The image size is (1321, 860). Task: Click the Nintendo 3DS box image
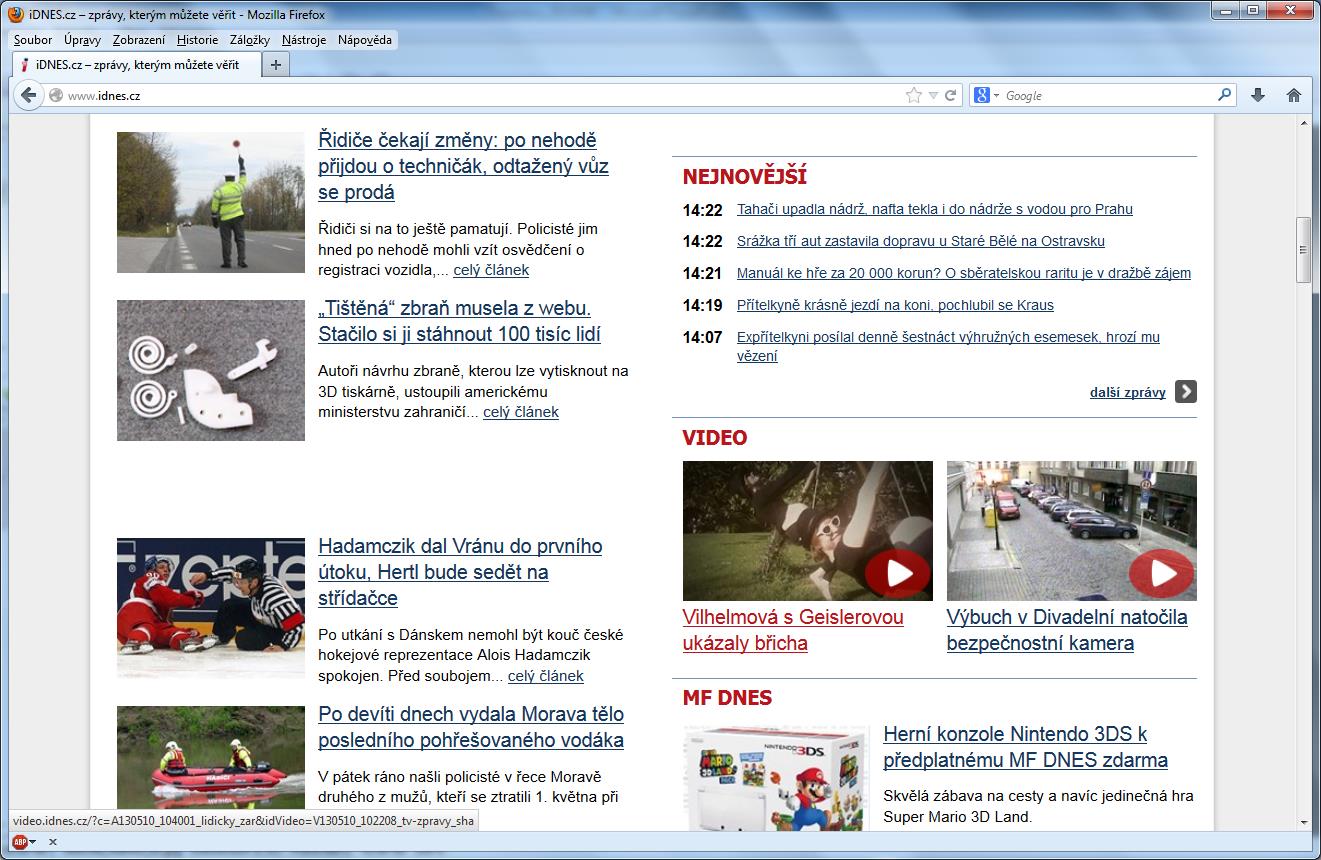pos(776,780)
